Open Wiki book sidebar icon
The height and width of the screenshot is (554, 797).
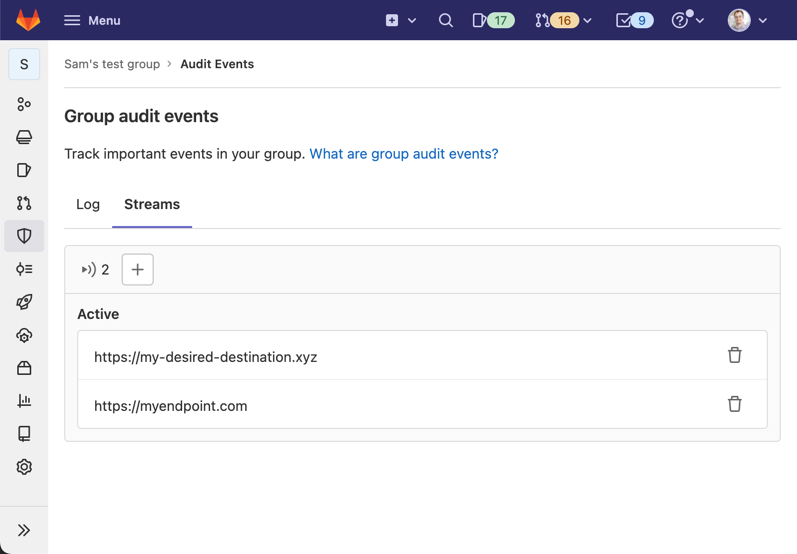pos(24,434)
